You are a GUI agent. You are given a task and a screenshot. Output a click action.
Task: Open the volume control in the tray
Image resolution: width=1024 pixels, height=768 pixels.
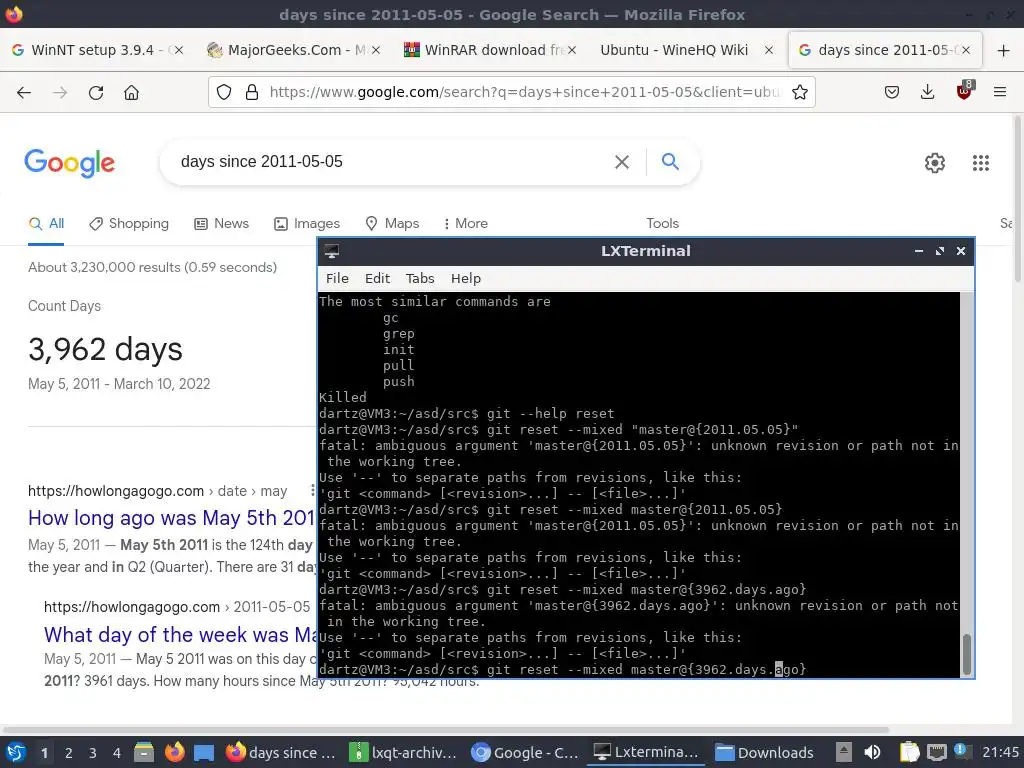pos(872,752)
